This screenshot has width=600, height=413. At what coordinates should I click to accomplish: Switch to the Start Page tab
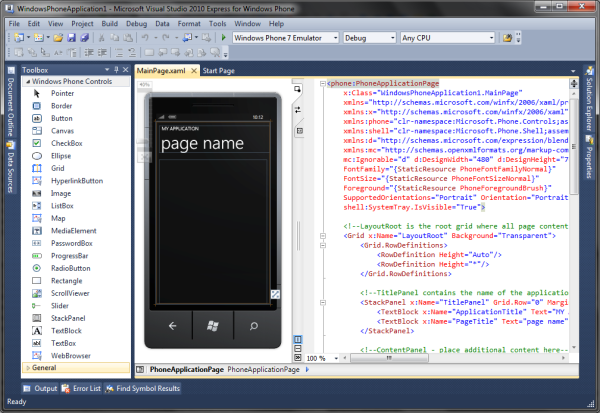218,71
